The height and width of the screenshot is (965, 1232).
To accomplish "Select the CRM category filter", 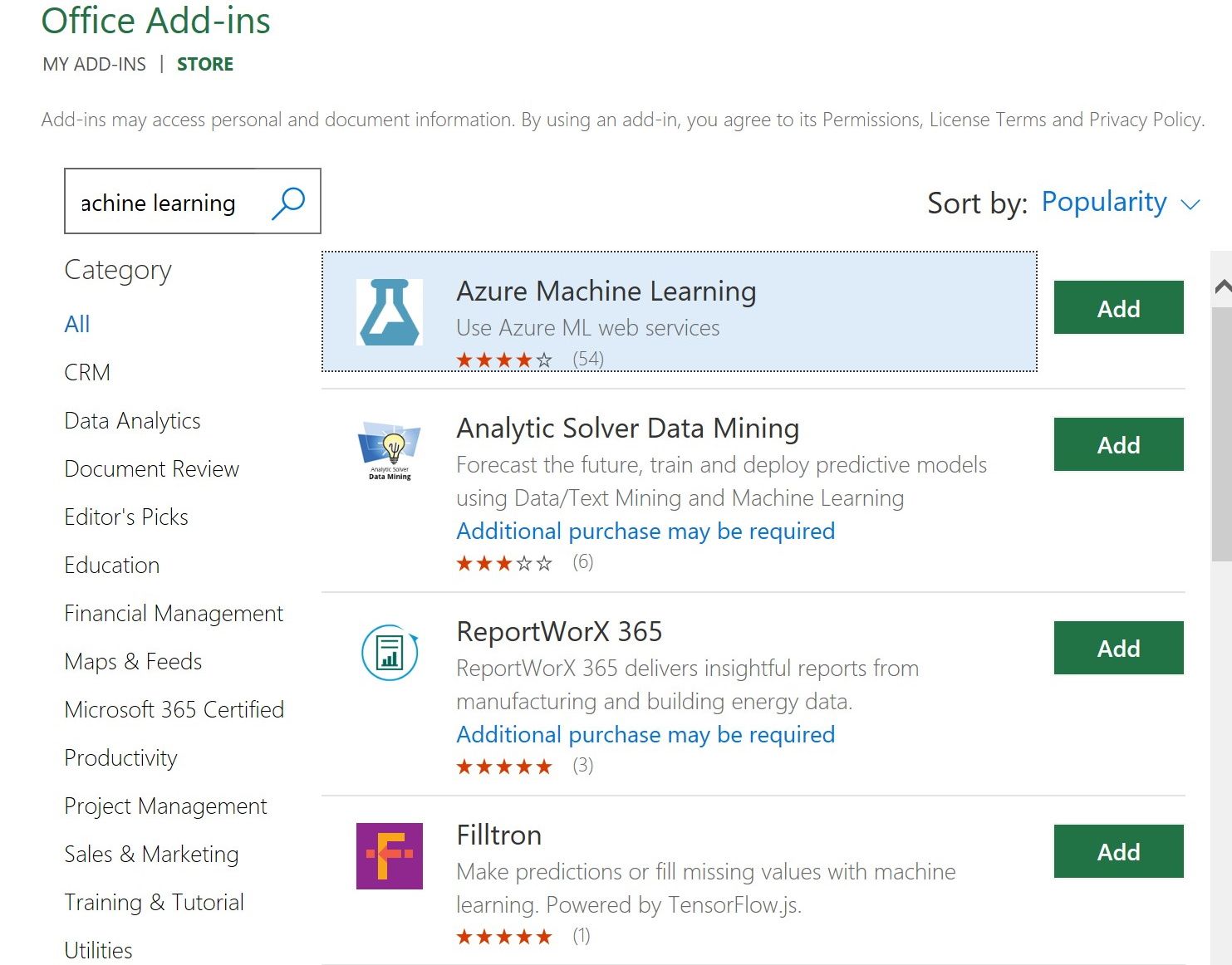I will click(86, 372).
